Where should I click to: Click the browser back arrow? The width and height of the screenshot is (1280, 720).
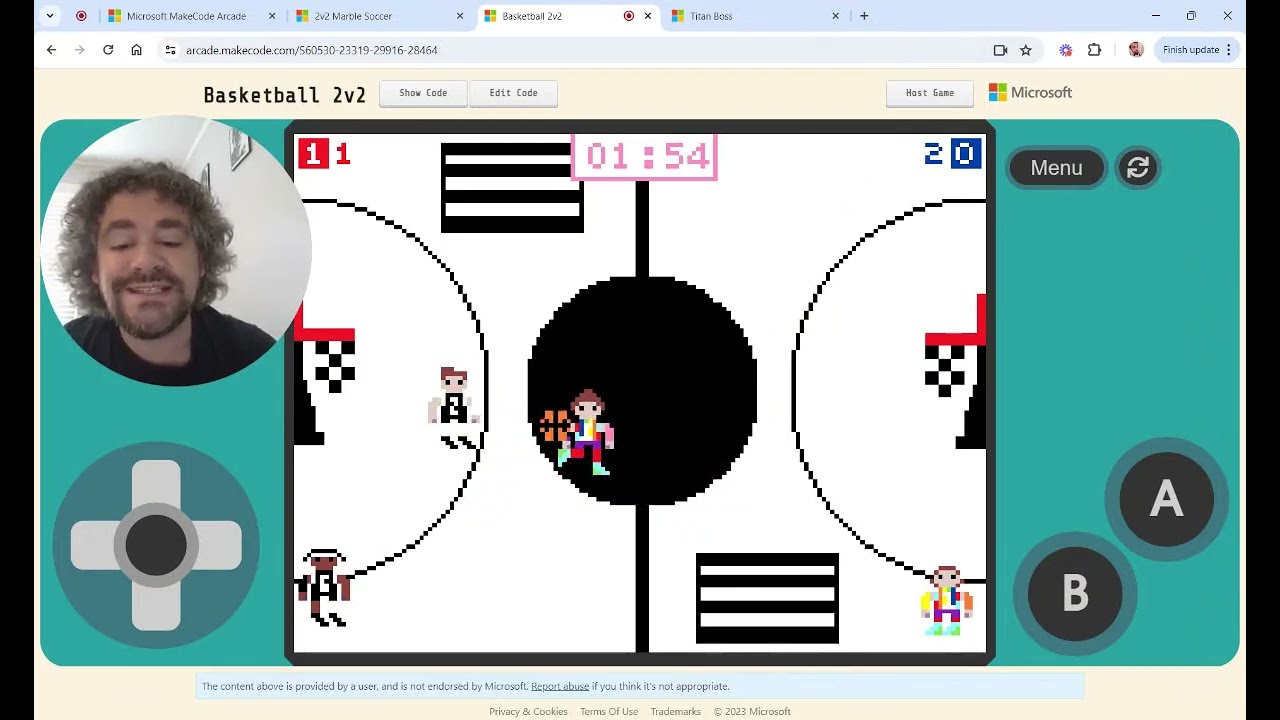click(x=51, y=50)
